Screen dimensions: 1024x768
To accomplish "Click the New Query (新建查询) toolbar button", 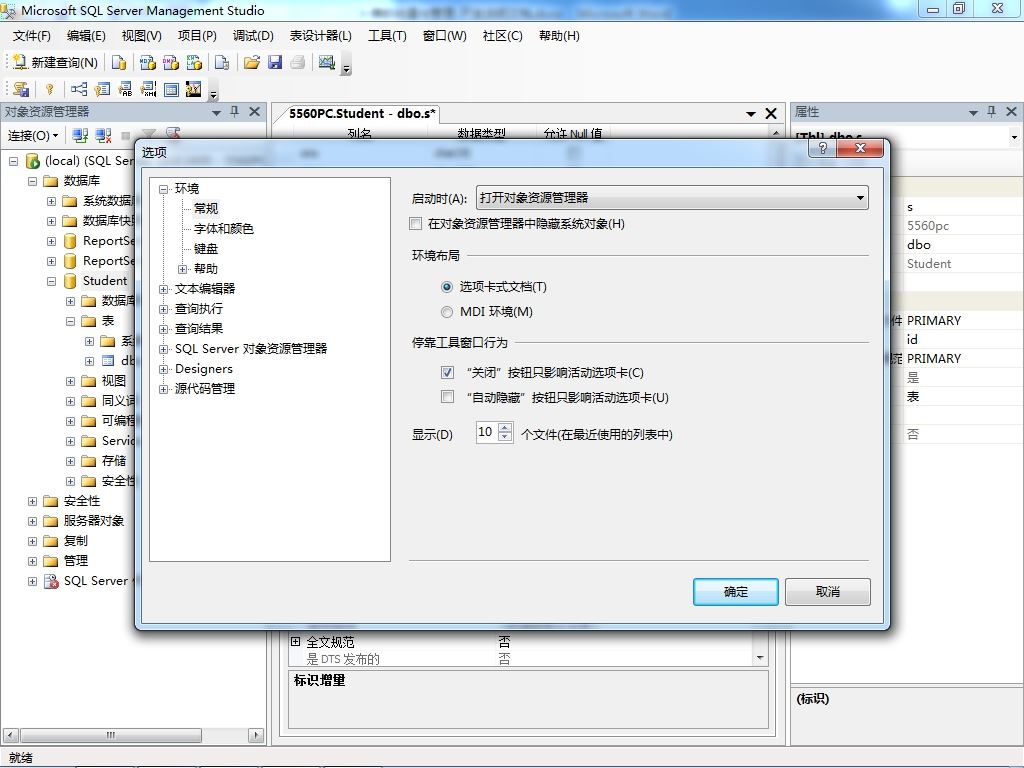I will click(x=56, y=63).
